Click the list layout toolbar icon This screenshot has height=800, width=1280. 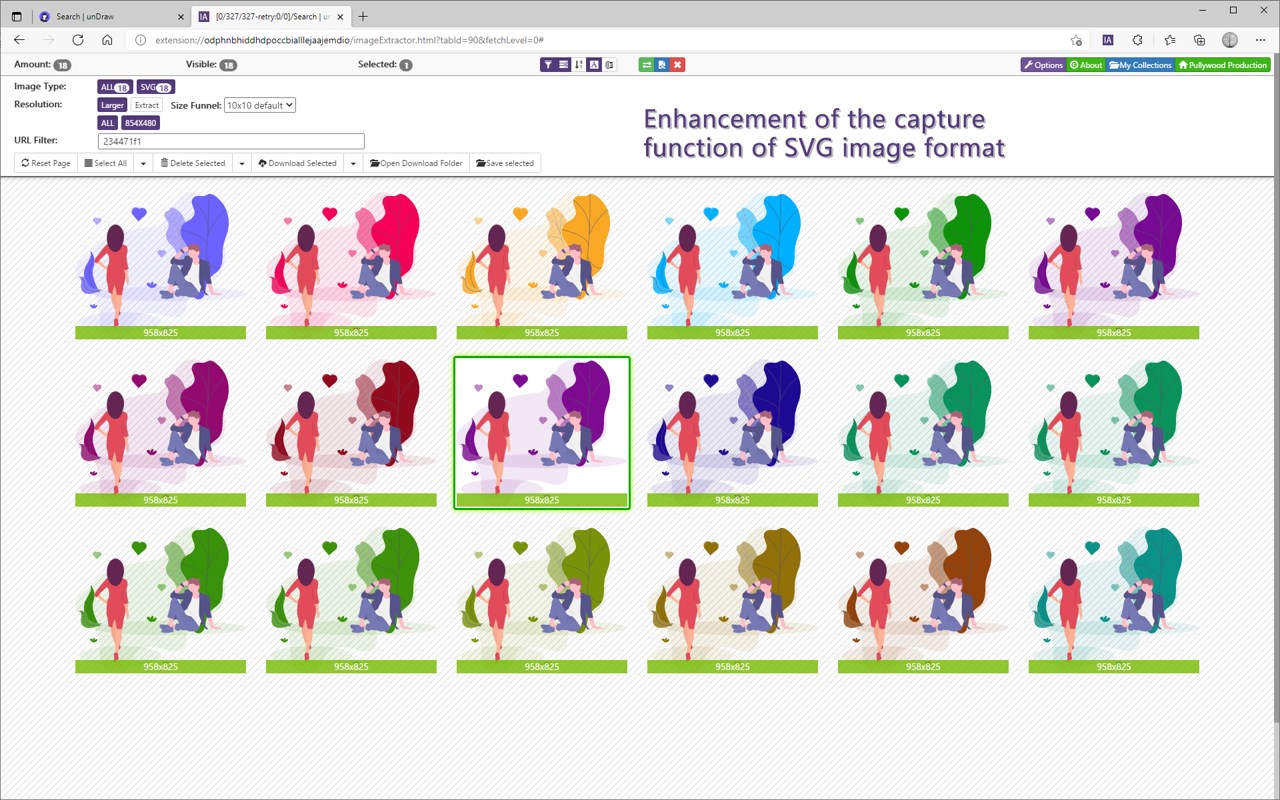[564, 65]
